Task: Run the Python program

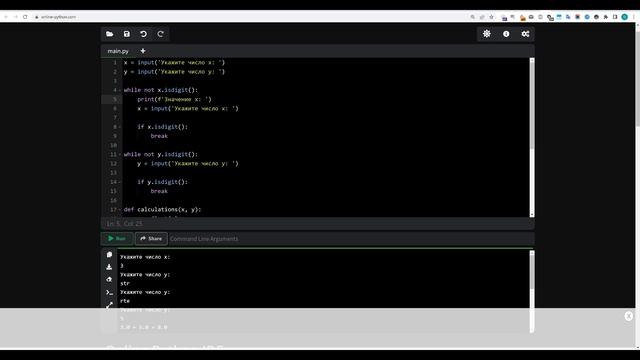Action: 117,238
